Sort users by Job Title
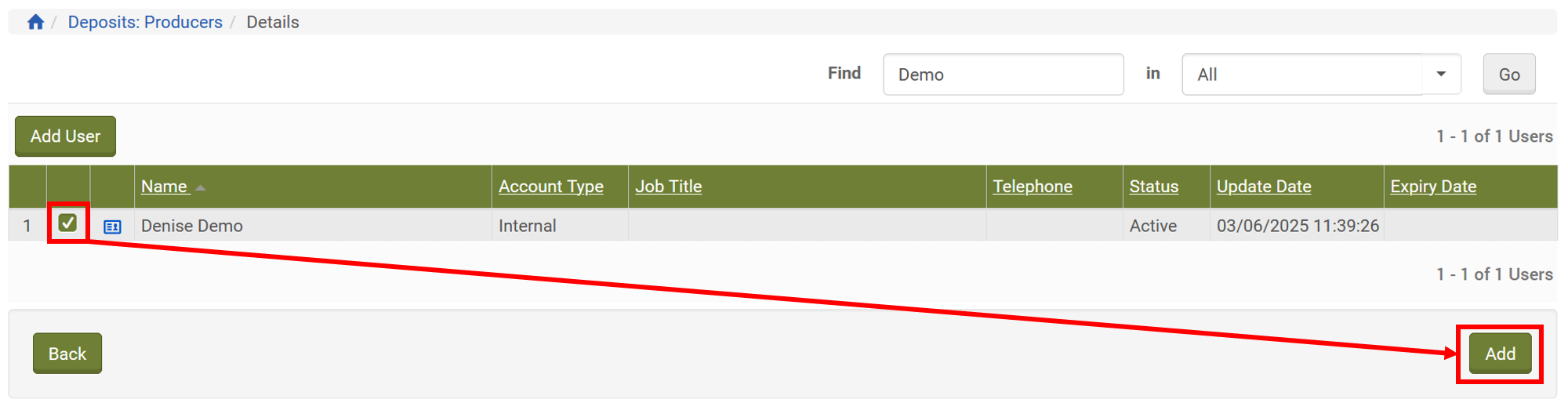 click(668, 187)
